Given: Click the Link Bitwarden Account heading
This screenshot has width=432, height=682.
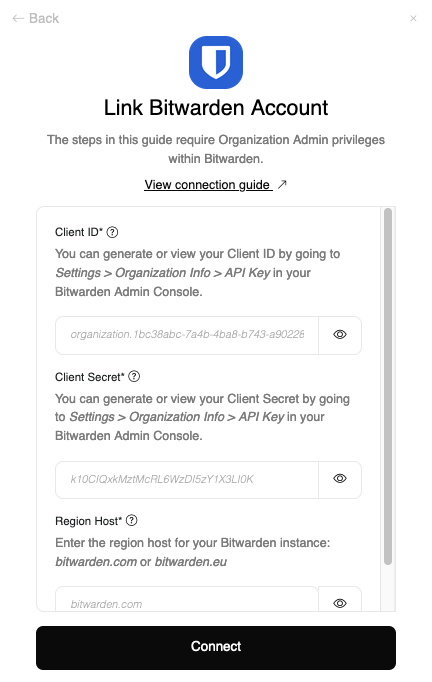Looking at the screenshot, I should coord(216,108).
